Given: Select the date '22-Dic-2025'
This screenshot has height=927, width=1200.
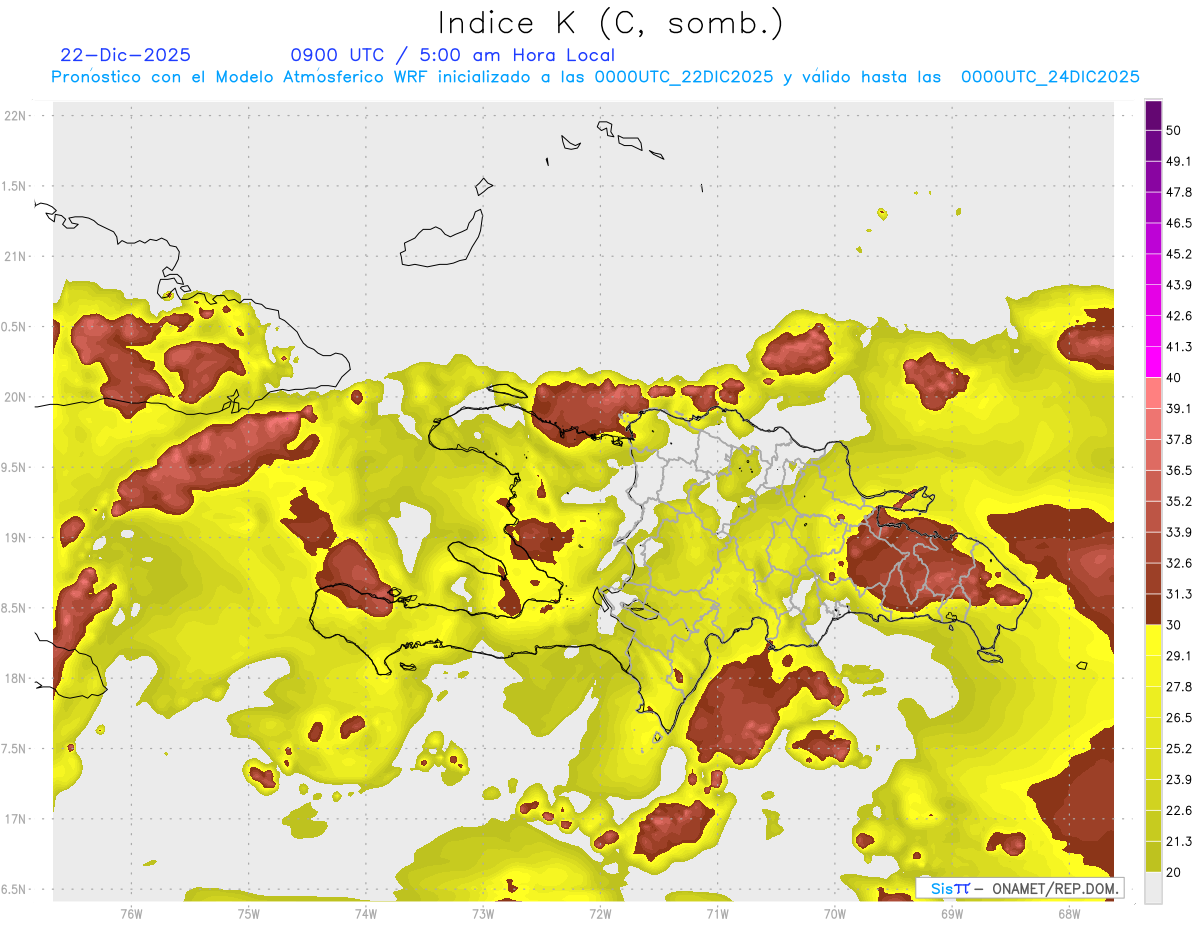Looking at the screenshot, I should pos(126,55).
